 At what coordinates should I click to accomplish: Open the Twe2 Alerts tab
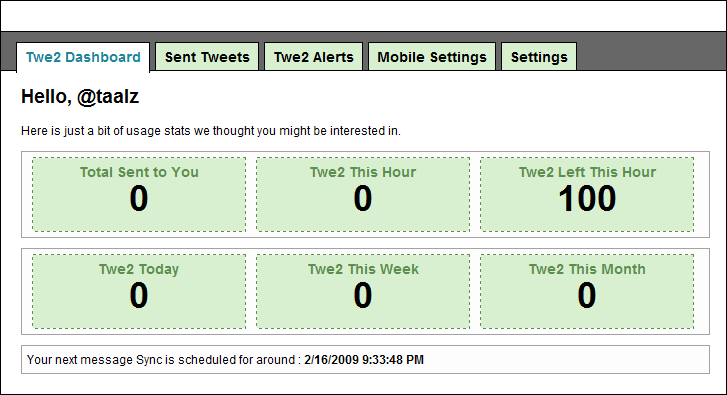(x=313, y=57)
